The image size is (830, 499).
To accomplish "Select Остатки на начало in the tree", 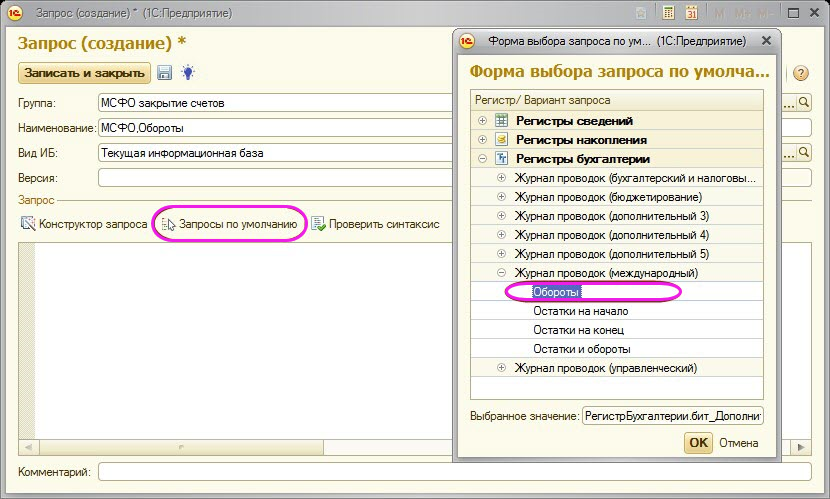I will [580, 311].
